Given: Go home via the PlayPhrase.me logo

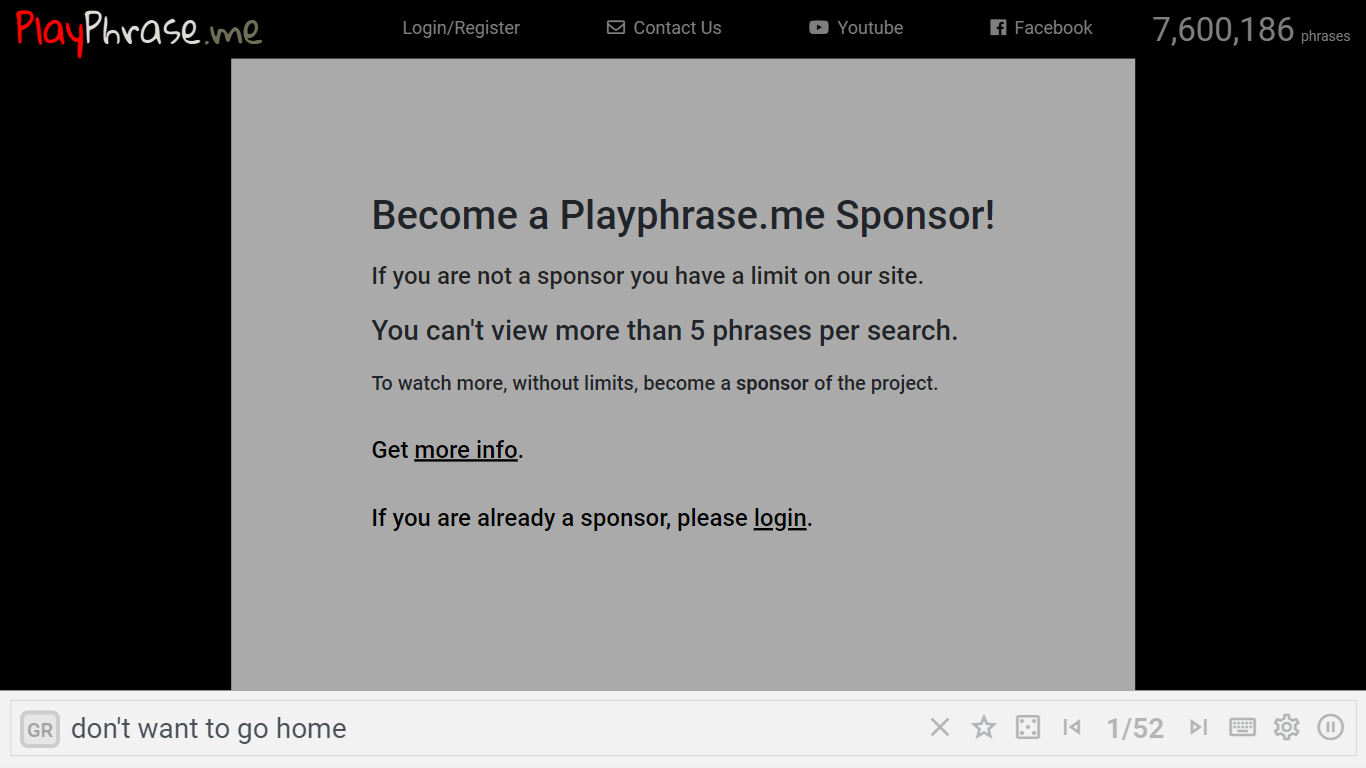Looking at the screenshot, I should point(136,30).
